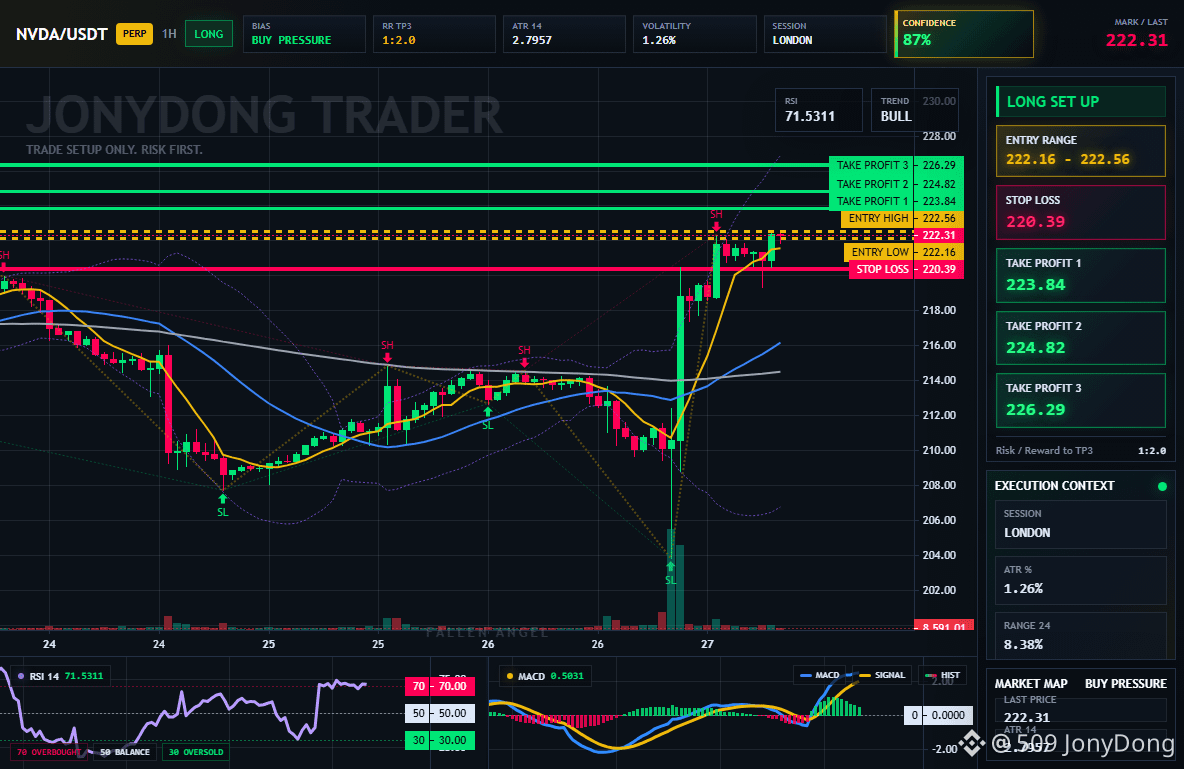Toggle the 30 OVERSOLD legend chip
Viewport: 1184px width, 769px height.
pyautogui.click(x=196, y=752)
